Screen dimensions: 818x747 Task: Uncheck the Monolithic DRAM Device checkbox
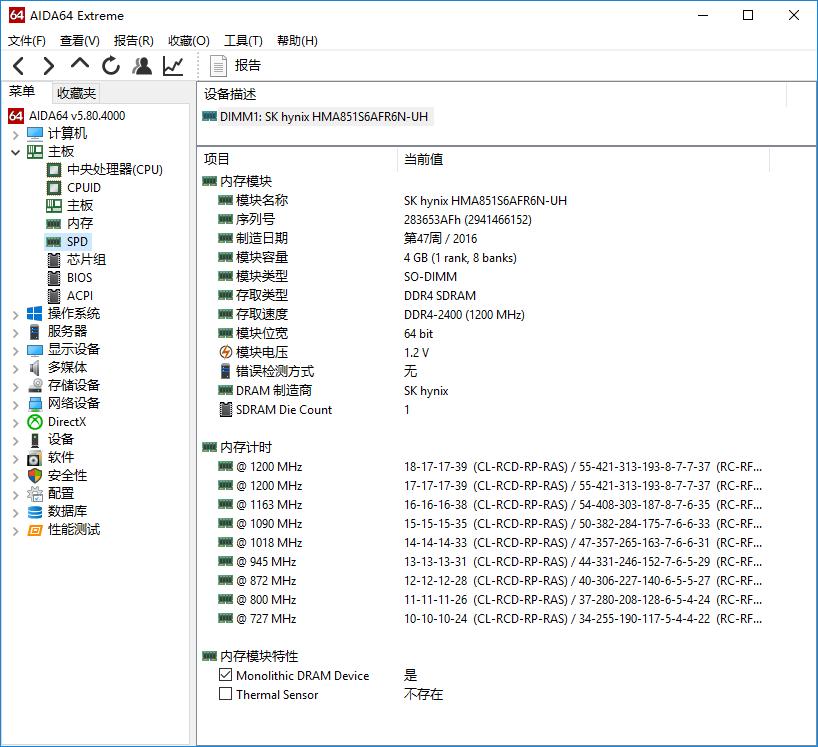click(225, 675)
